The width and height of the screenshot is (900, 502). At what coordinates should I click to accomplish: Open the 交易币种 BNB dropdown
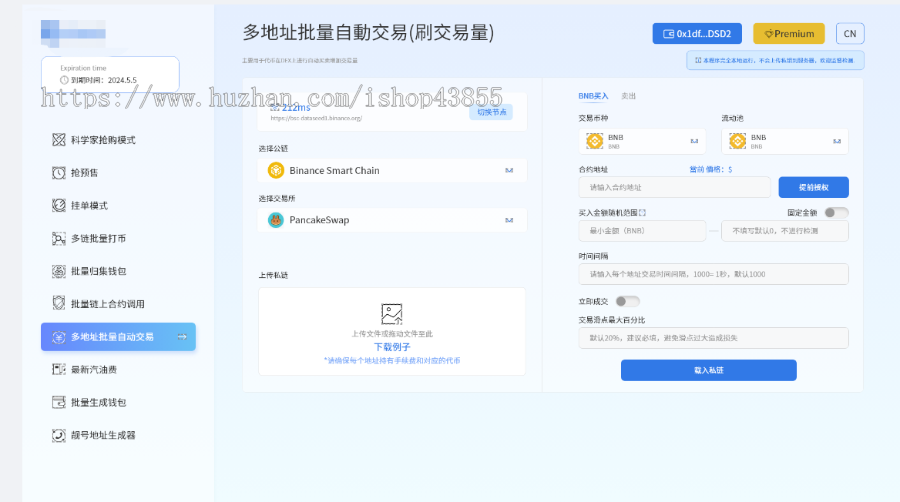[642, 141]
